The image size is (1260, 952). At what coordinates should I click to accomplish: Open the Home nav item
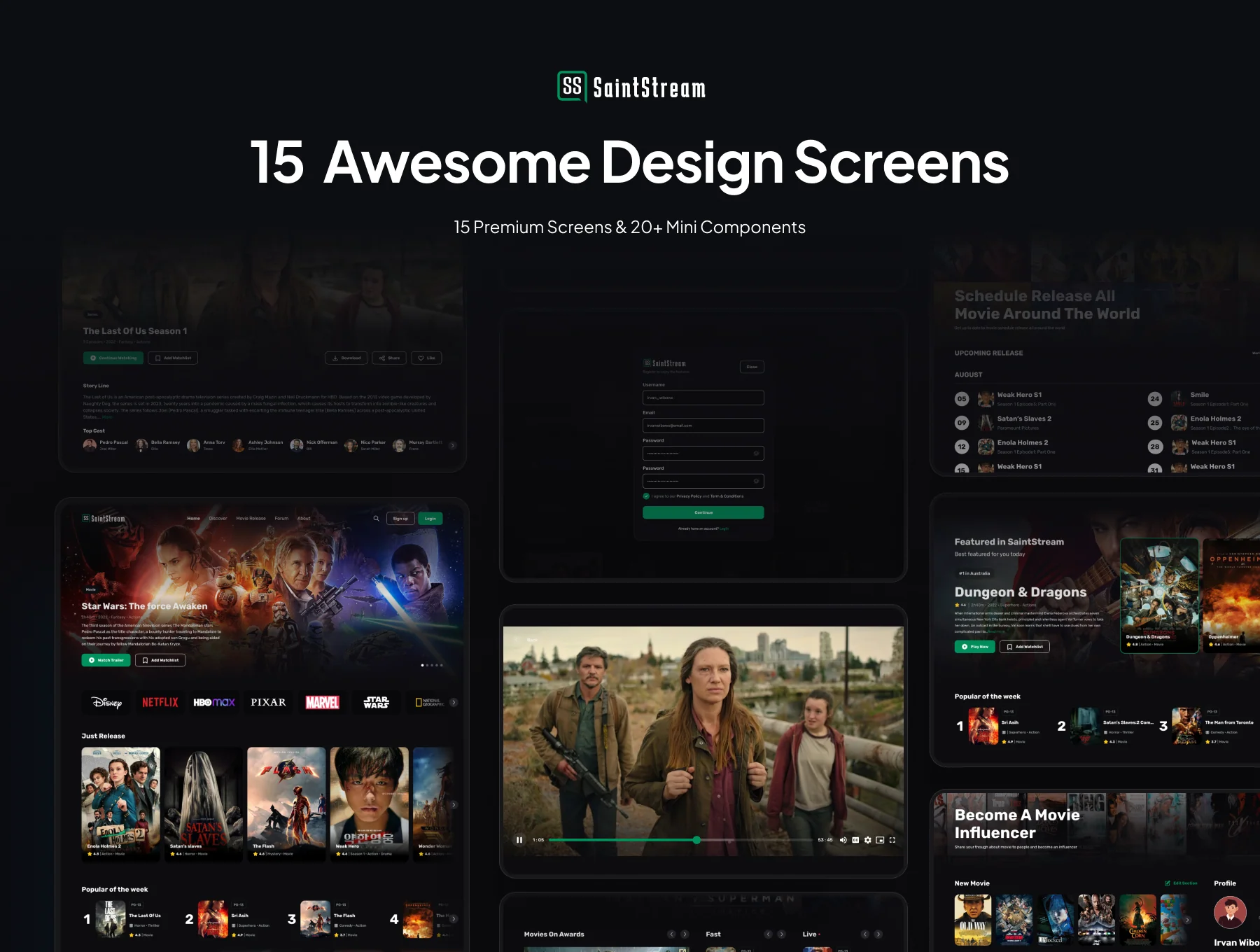(x=194, y=519)
